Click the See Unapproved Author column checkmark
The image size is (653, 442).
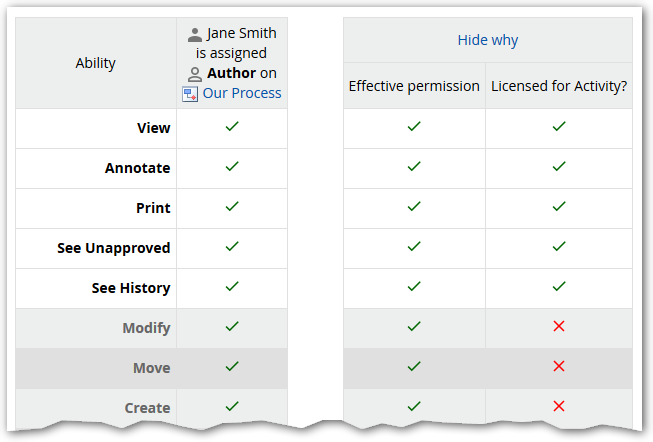pyautogui.click(x=232, y=247)
